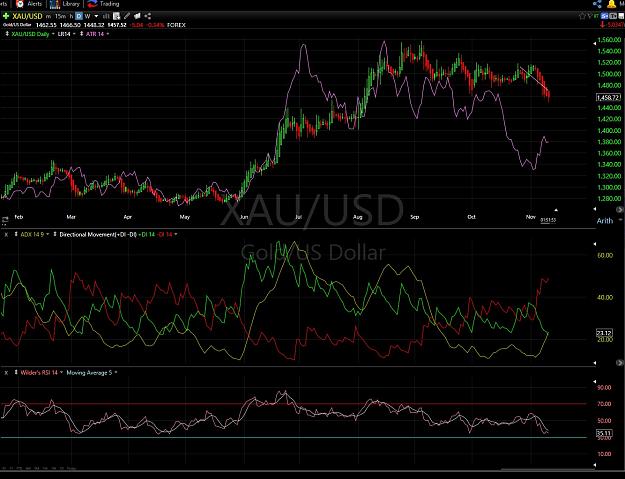Select the Weekly (W) timeframe
The height and width of the screenshot is (479, 625).
click(87, 16)
